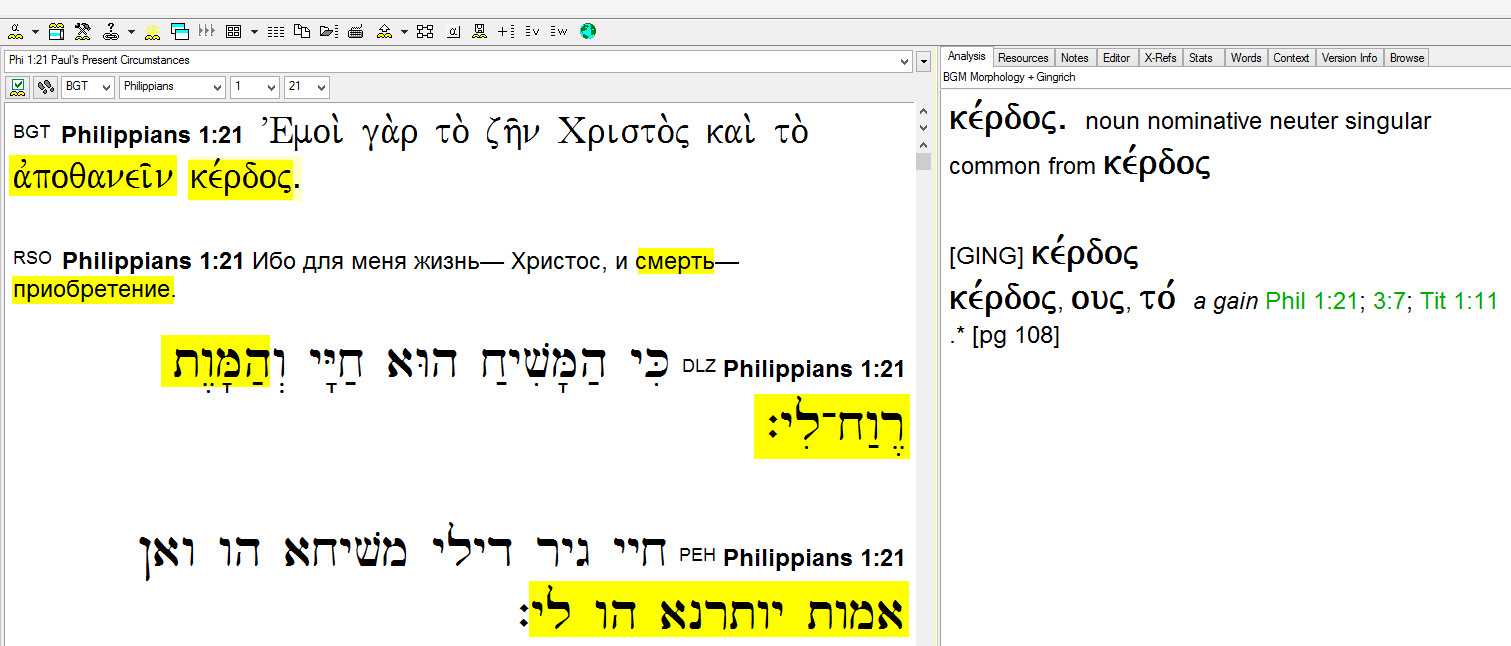The width and height of the screenshot is (1511, 646).
Task: Click the three vertical arrows column icon
Action: (207, 31)
